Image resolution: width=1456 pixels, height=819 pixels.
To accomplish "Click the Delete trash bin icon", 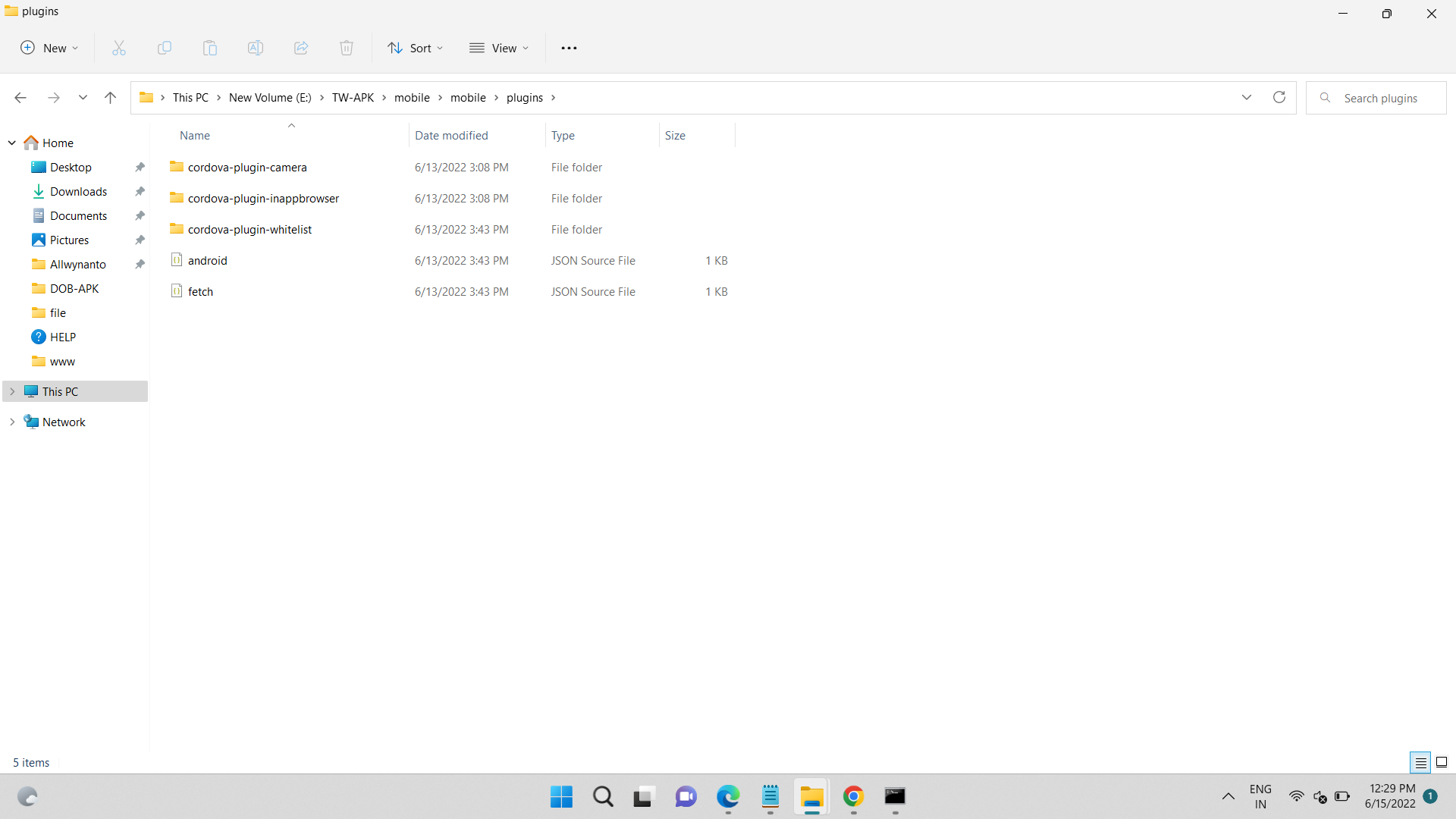I will pos(347,48).
